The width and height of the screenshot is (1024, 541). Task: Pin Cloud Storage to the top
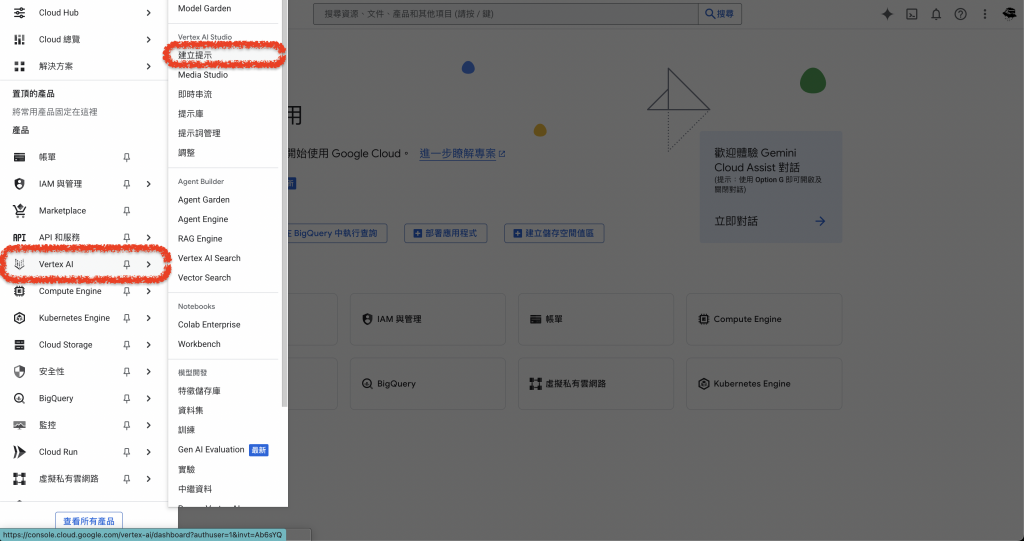coord(127,344)
